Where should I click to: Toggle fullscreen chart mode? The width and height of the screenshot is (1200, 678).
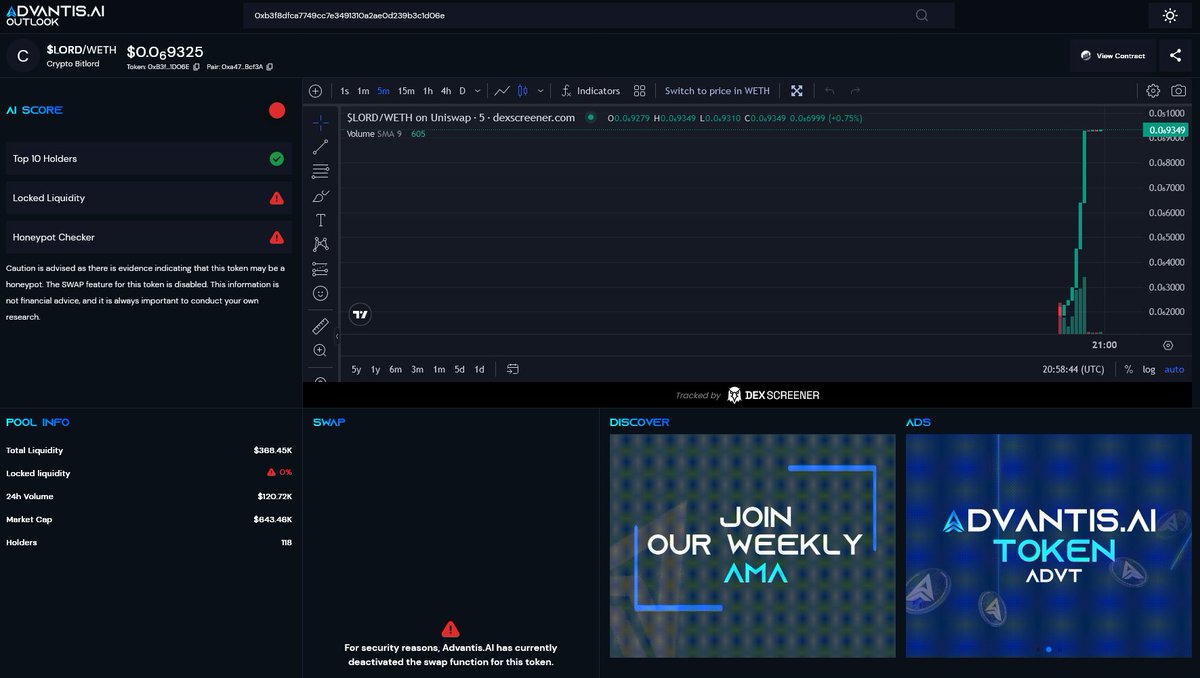tap(797, 91)
